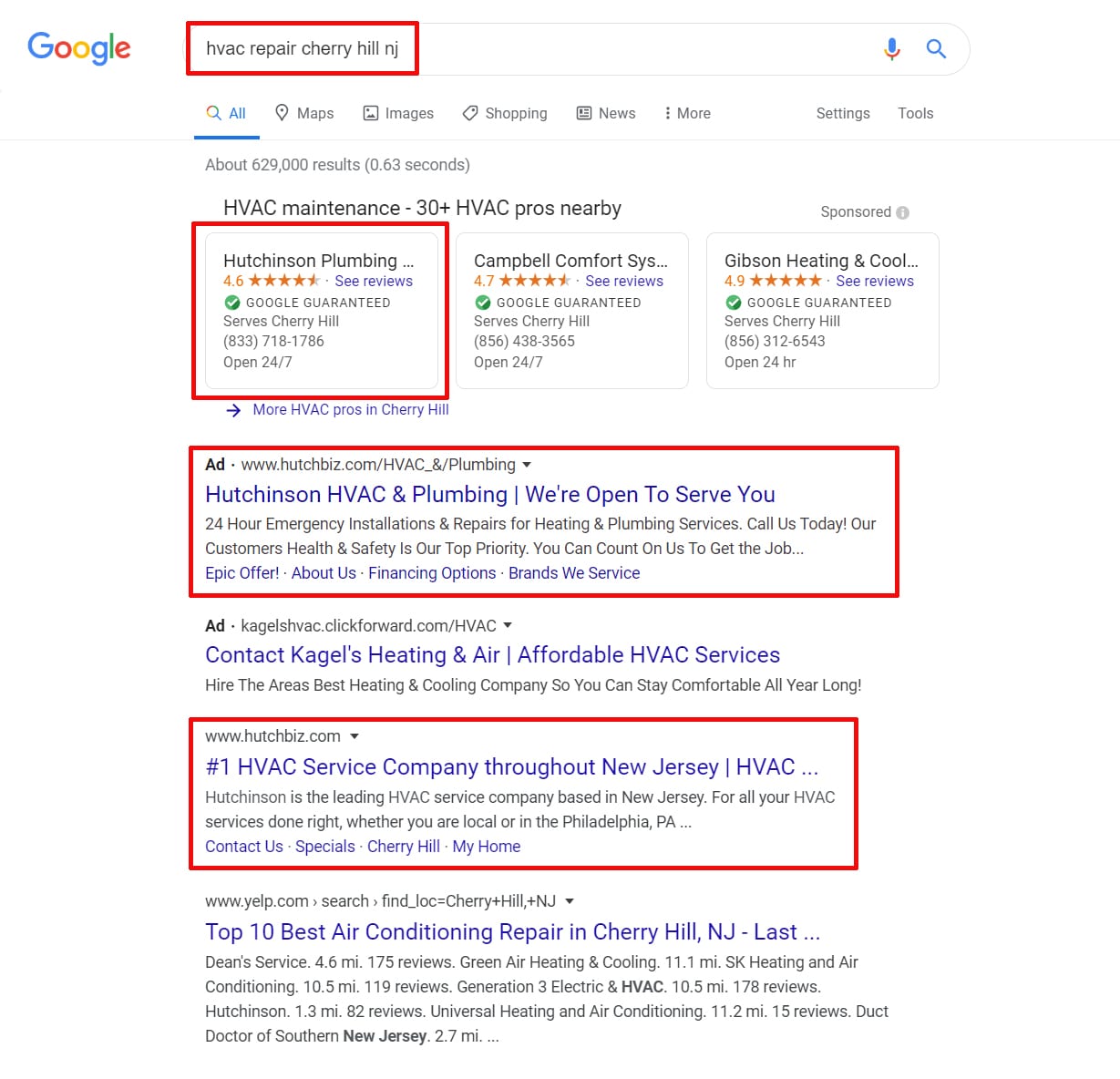Open search Tools

(x=916, y=113)
